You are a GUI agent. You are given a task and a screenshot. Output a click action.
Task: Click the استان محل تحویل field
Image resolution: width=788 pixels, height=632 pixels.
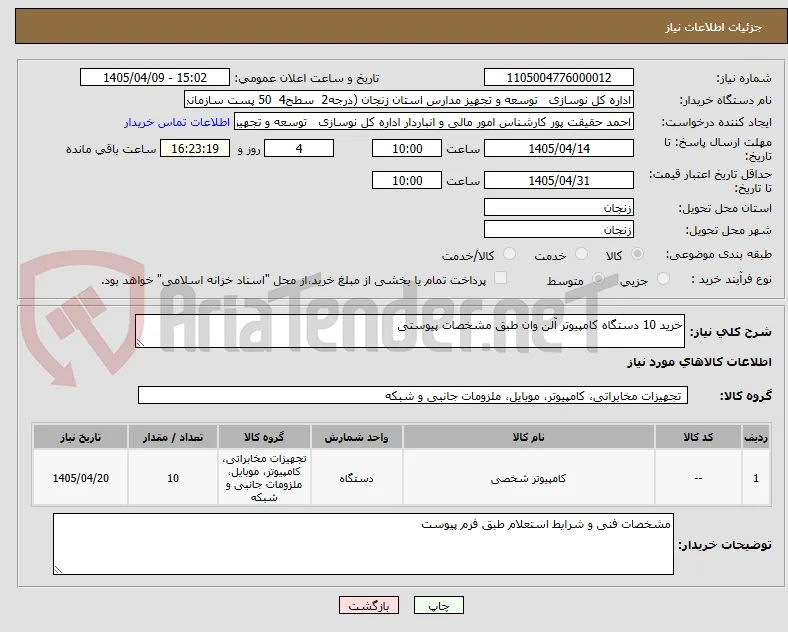coord(558,207)
